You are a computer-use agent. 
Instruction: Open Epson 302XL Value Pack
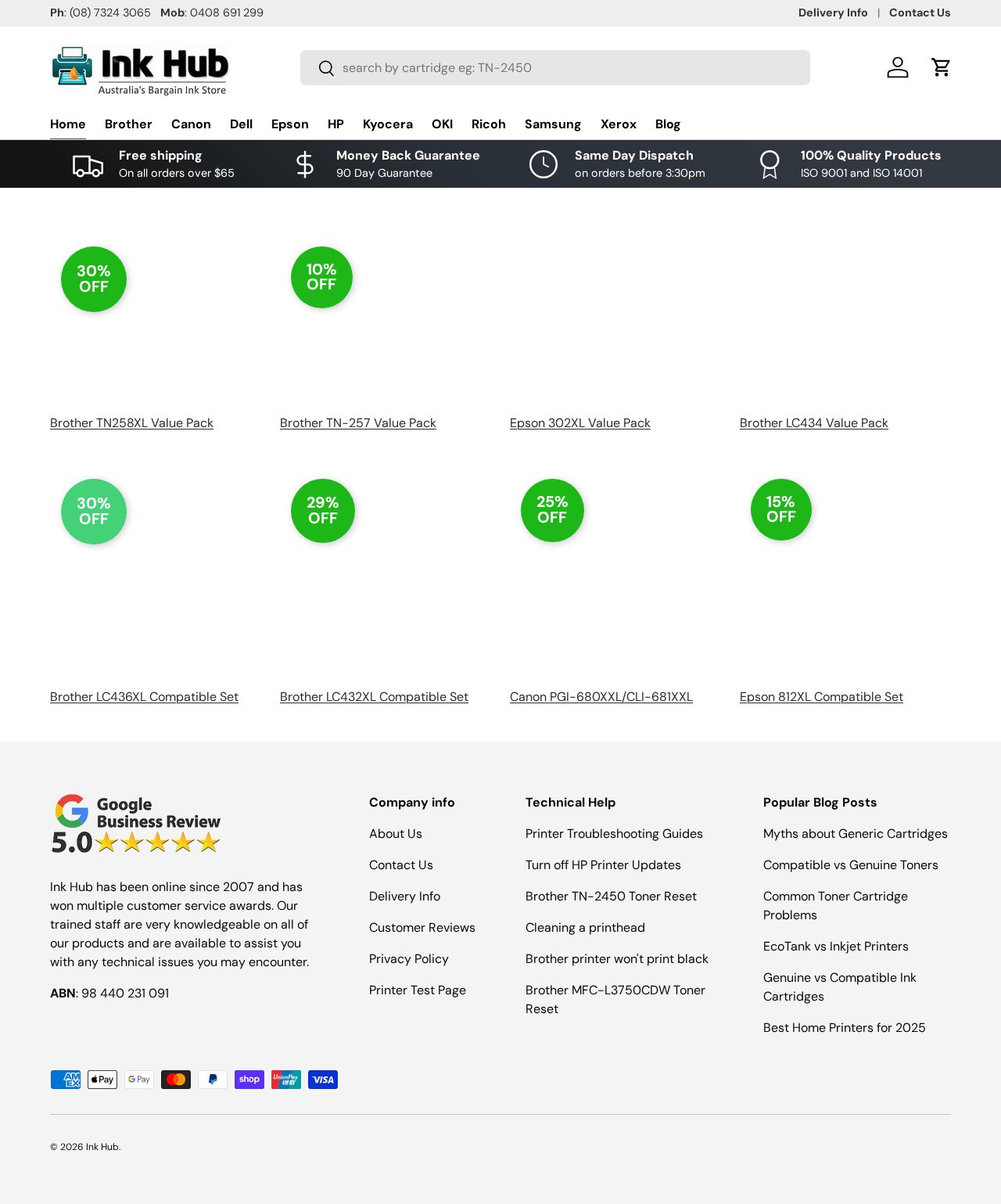click(x=580, y=423)
